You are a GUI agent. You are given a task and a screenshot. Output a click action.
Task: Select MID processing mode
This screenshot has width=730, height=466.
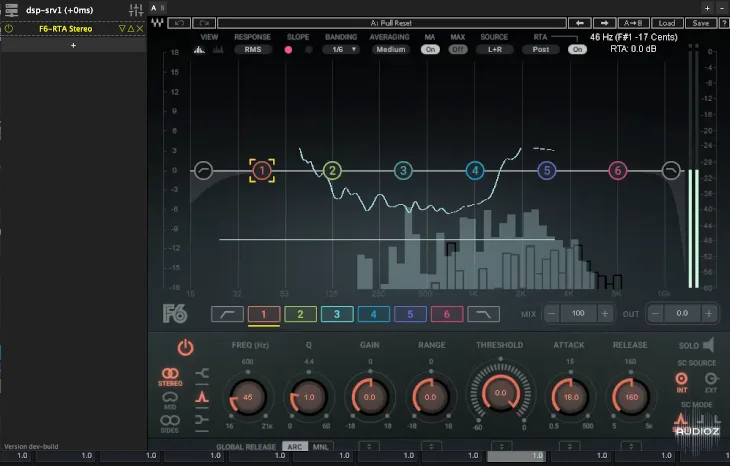170,400
